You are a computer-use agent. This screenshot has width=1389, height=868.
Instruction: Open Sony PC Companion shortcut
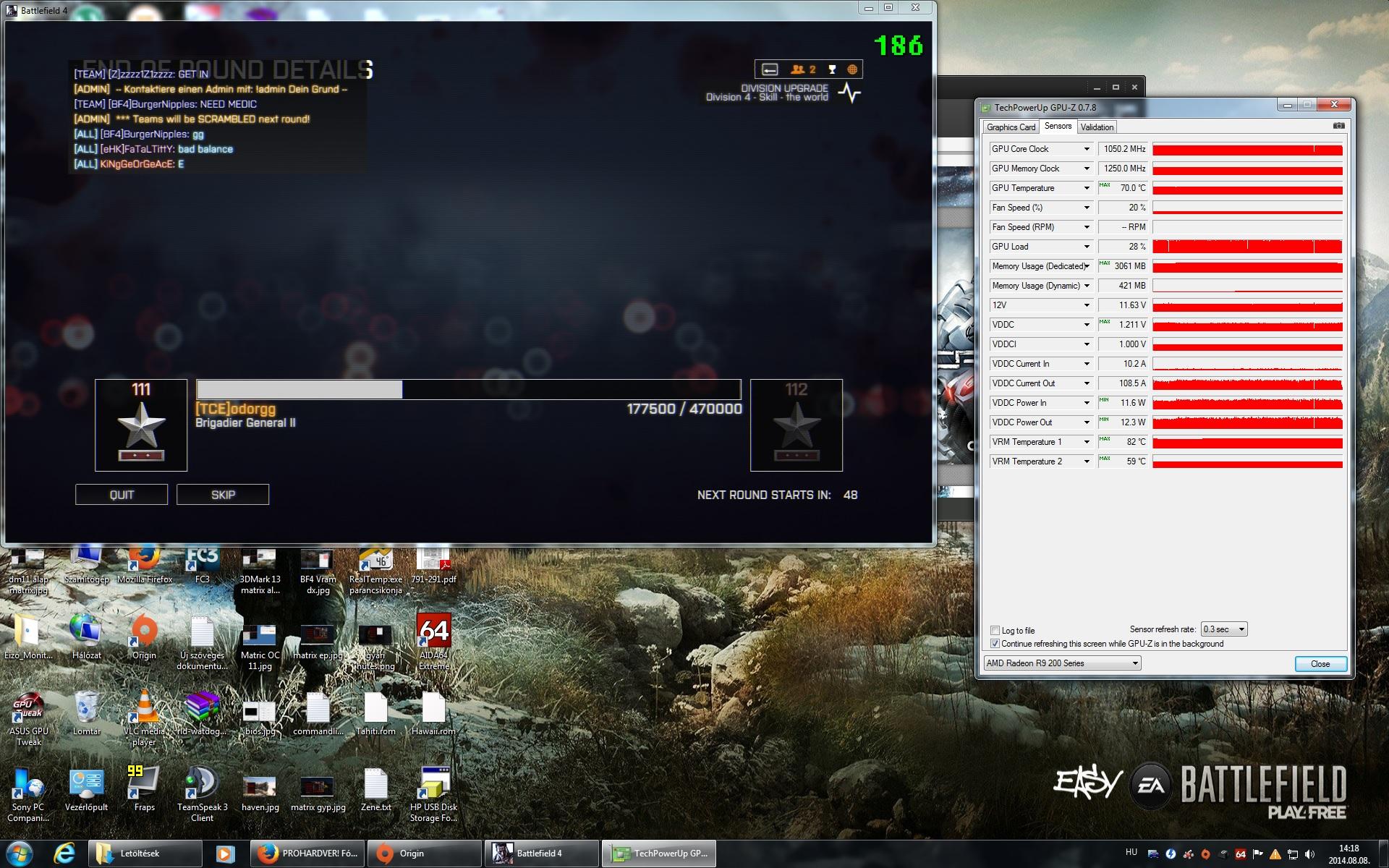28,795
